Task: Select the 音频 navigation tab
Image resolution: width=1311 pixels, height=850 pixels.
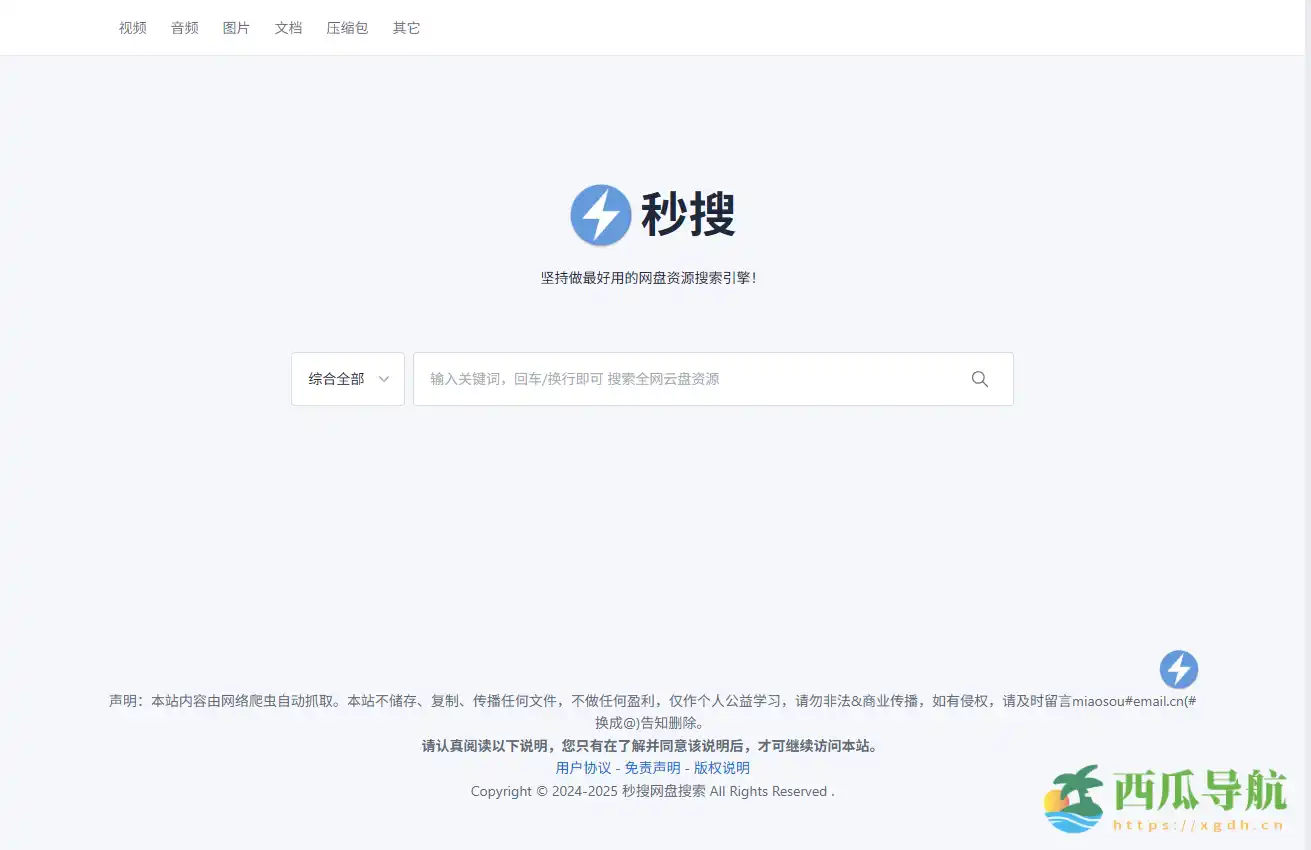Action: (x=184, y=28)
